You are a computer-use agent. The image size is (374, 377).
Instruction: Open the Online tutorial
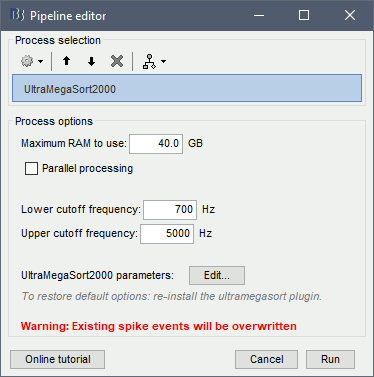58,359
